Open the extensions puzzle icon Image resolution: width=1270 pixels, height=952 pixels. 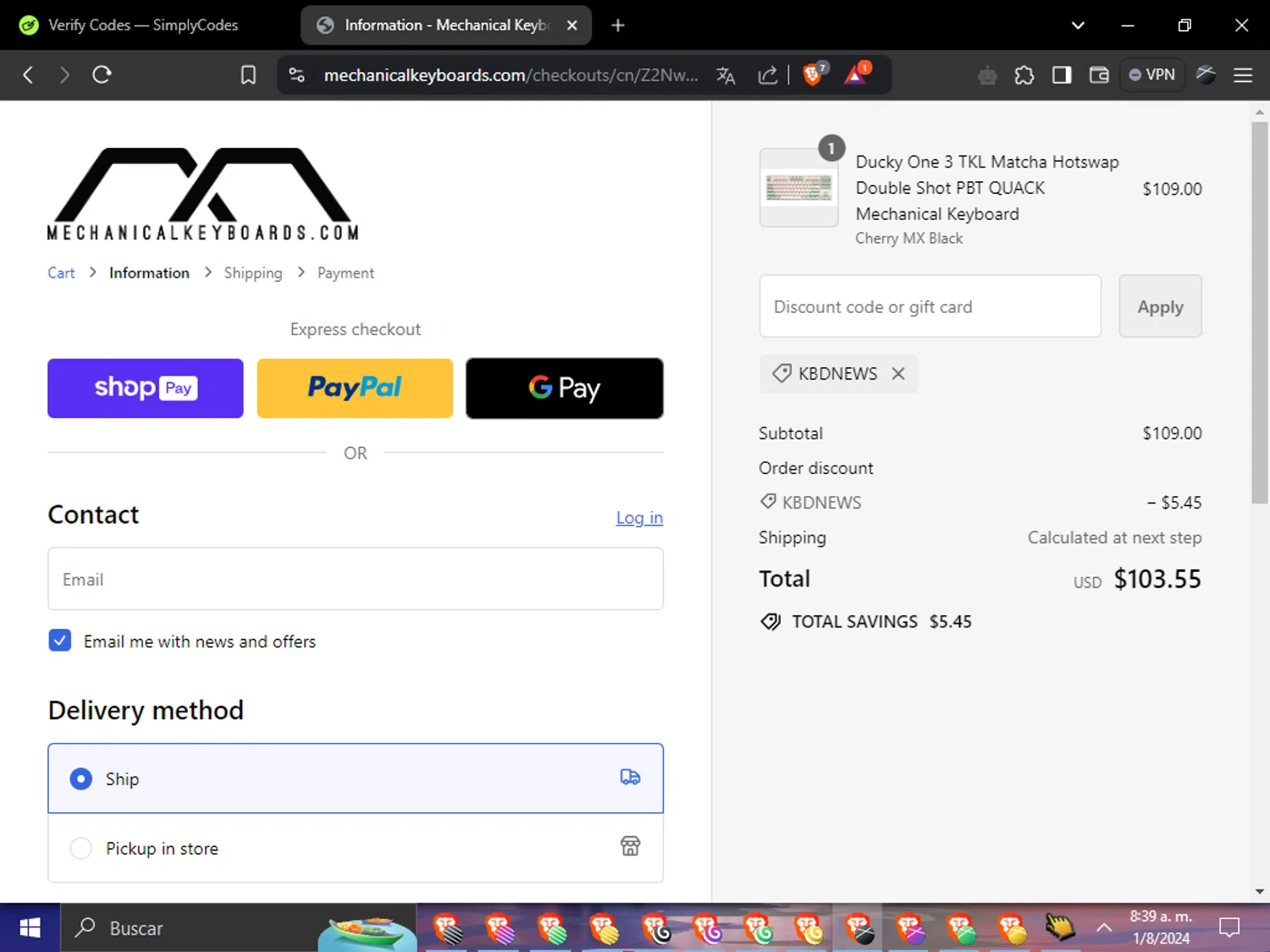tap(1024, 75)
